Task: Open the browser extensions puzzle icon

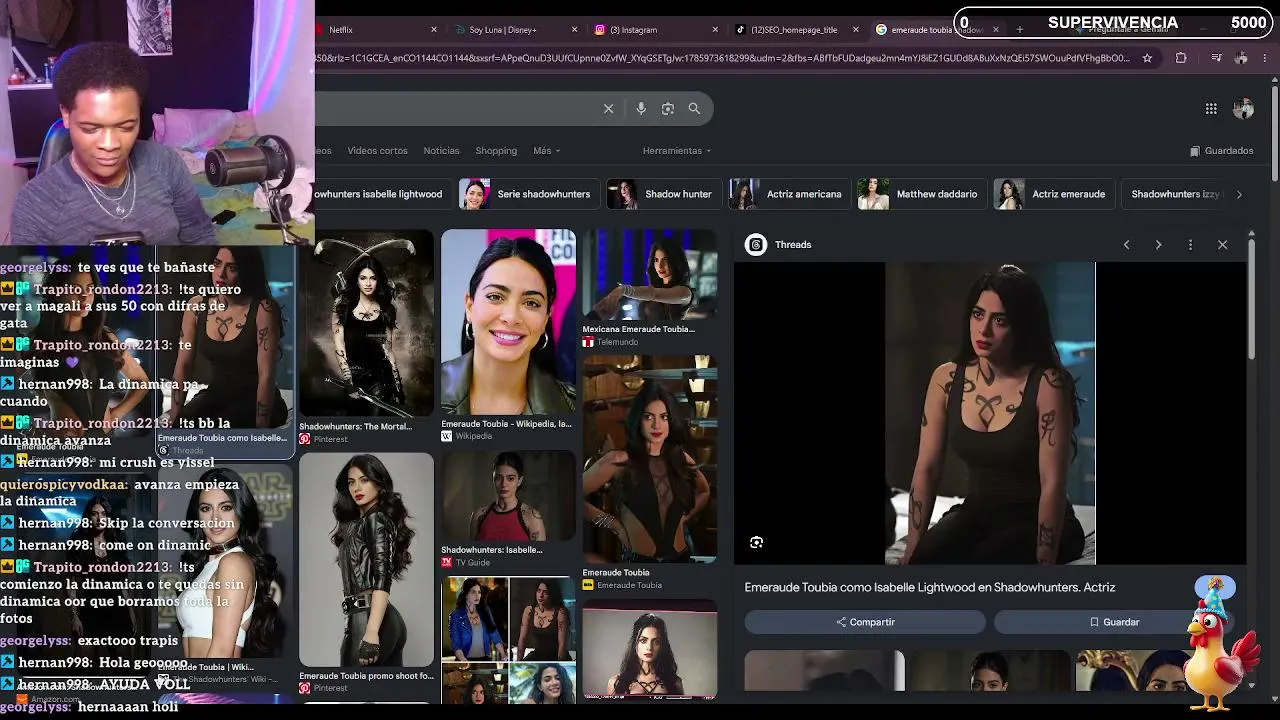Action: pyautogui.click(x=1181, y=58)
